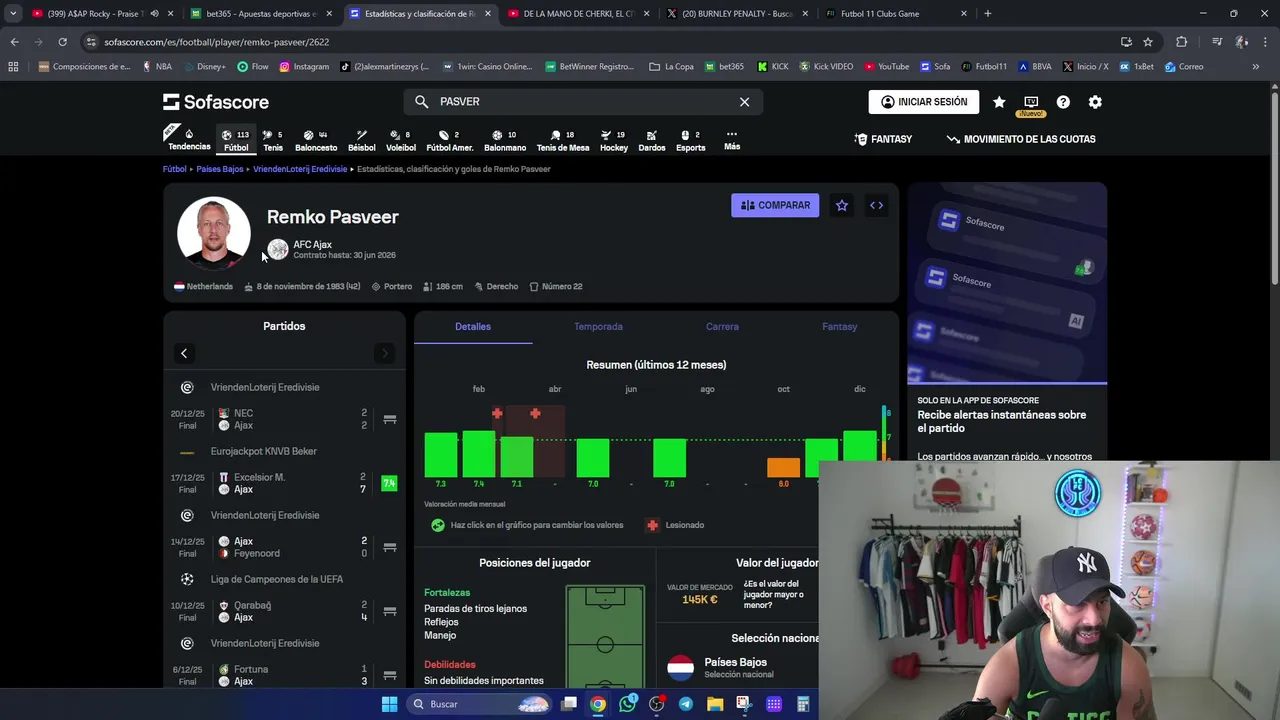Click the Fútbol breadcrumb link
The image size is (1280, 720).
pyautogui.click(x=175, y=169)
